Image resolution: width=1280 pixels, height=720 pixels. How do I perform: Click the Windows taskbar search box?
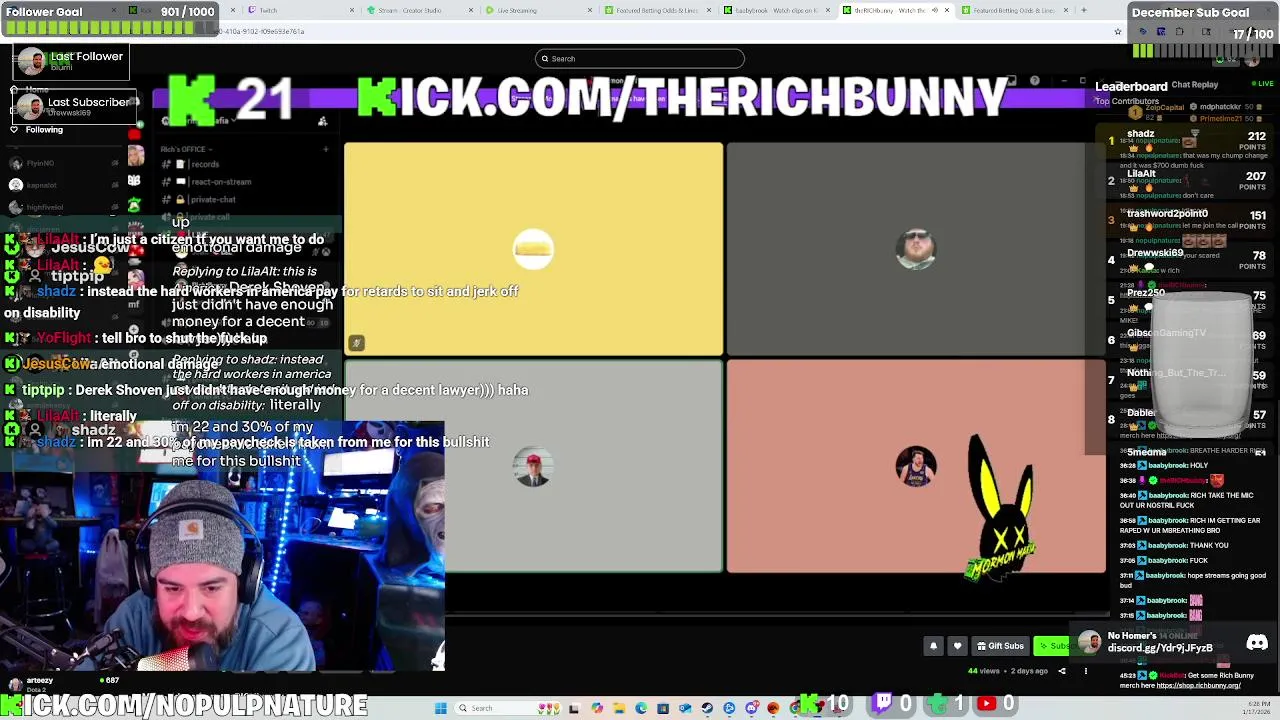pos(507,708)
